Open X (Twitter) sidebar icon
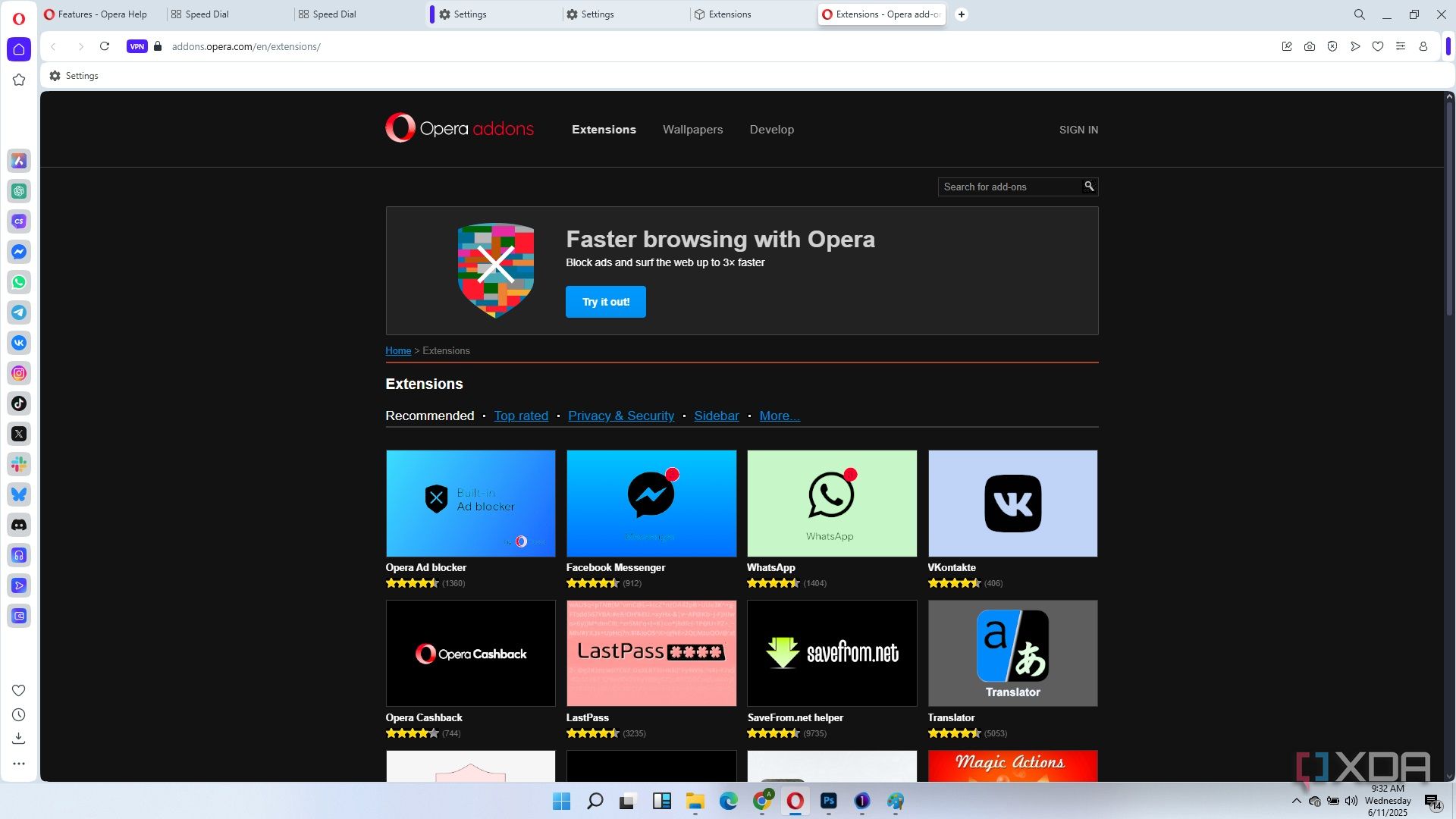The width and height of the screenshot is (1456, 819). tap(19, 434)
